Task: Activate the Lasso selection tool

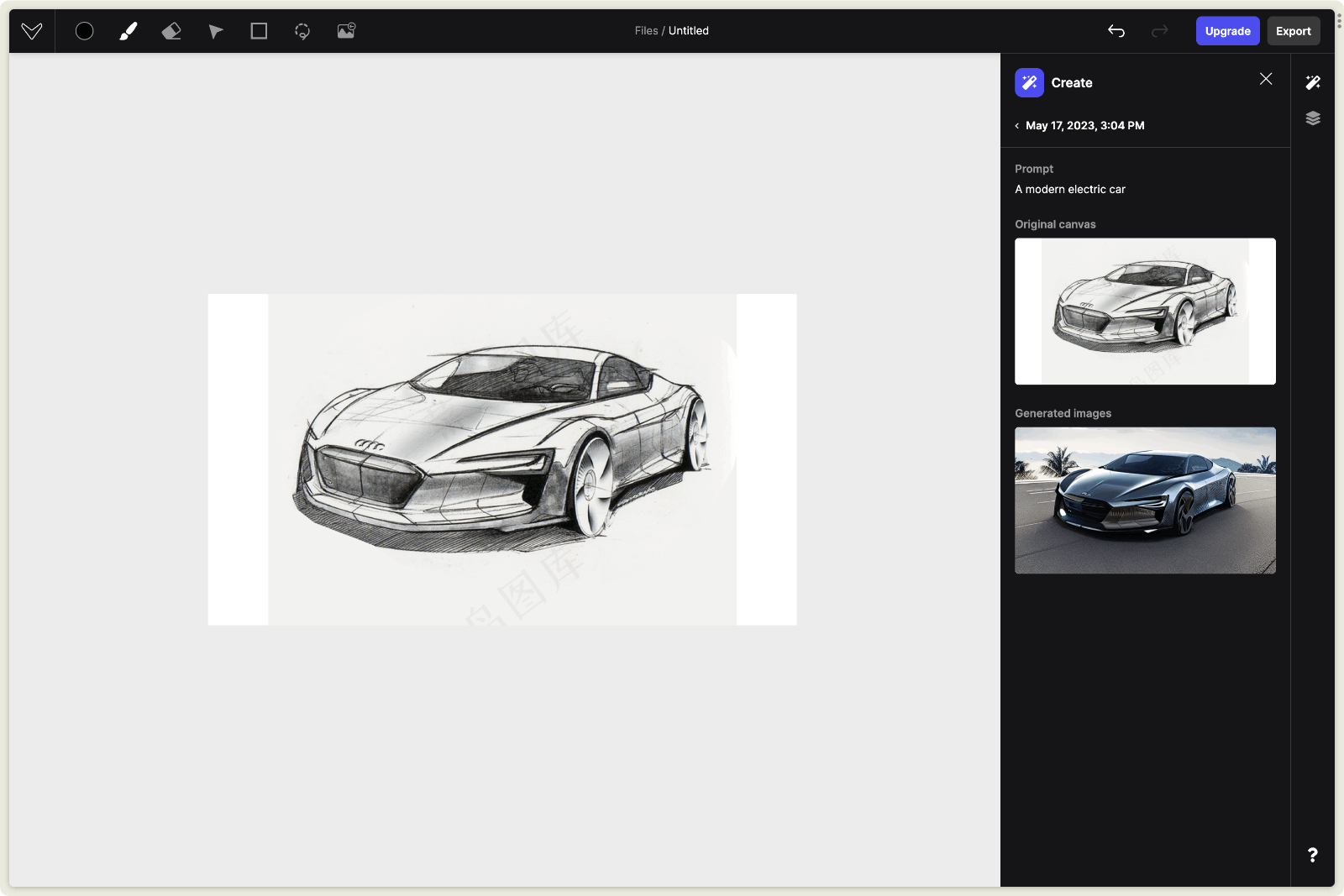Action: coord(302,31)
